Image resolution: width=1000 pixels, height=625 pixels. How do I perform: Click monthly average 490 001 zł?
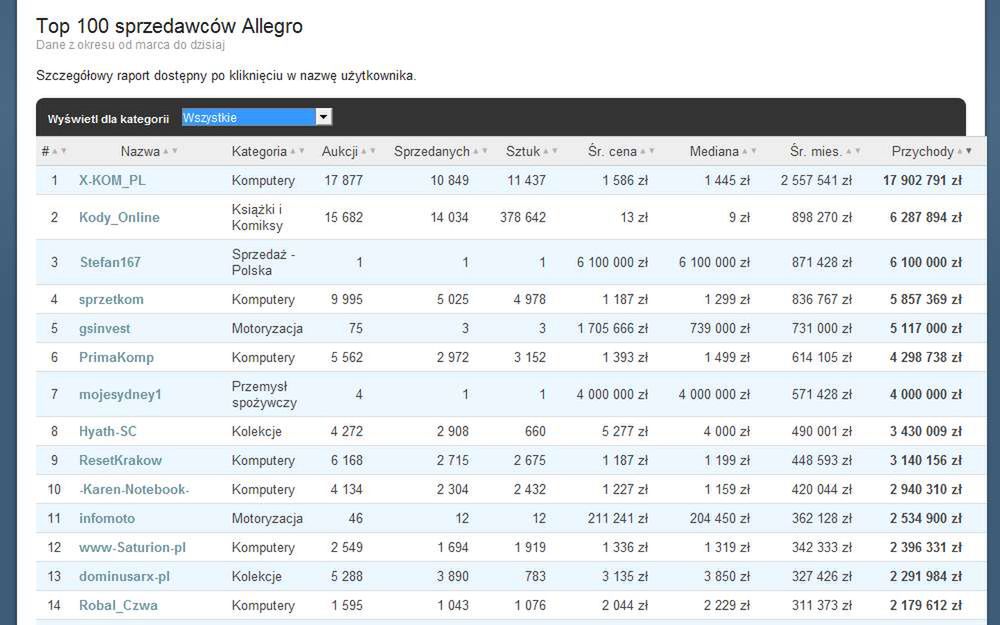[x=821, y=432]
